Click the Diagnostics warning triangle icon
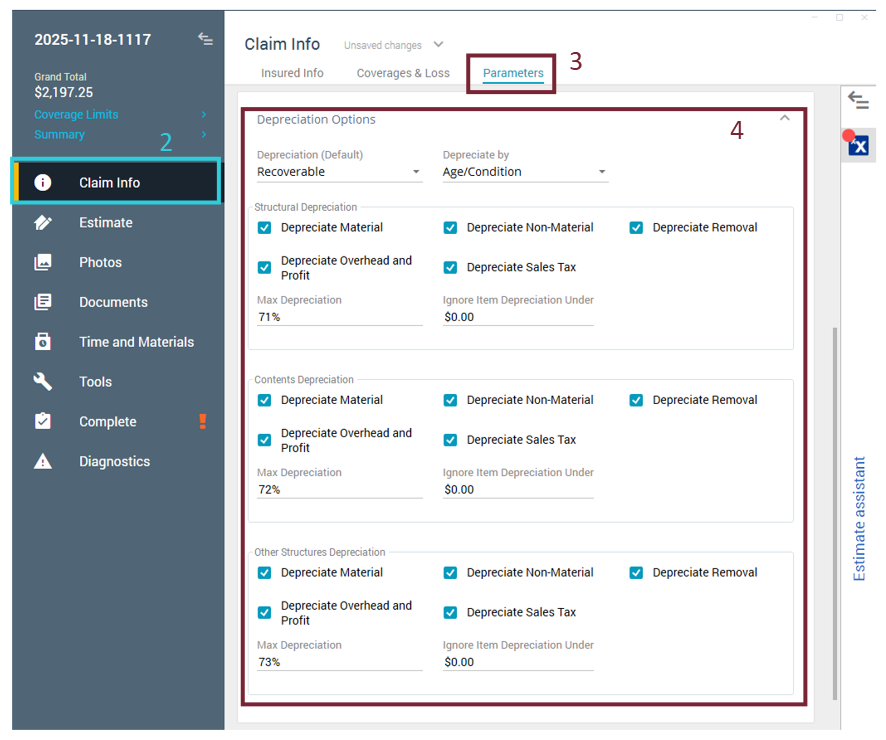 [x=43, y=462]
